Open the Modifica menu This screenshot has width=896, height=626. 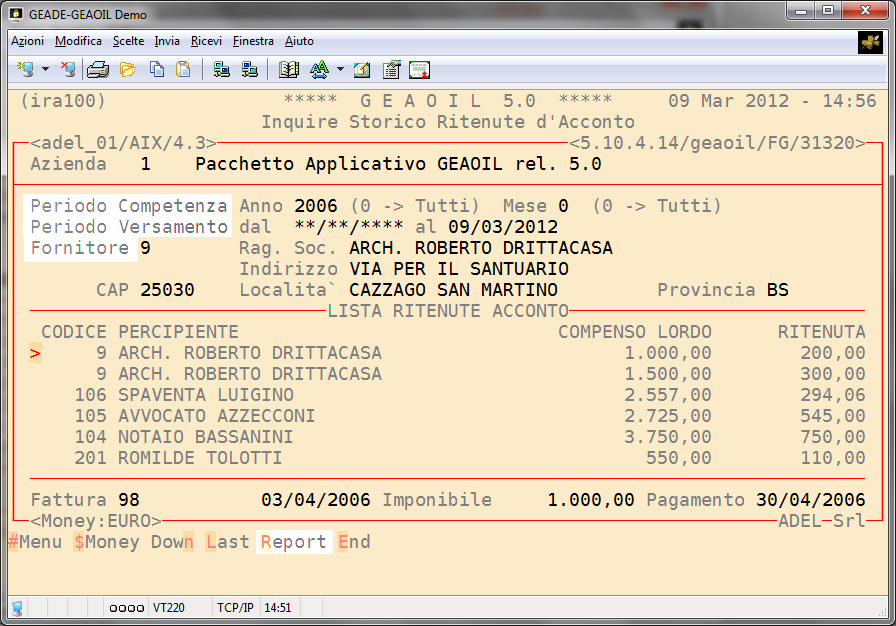tap(78, 41)
